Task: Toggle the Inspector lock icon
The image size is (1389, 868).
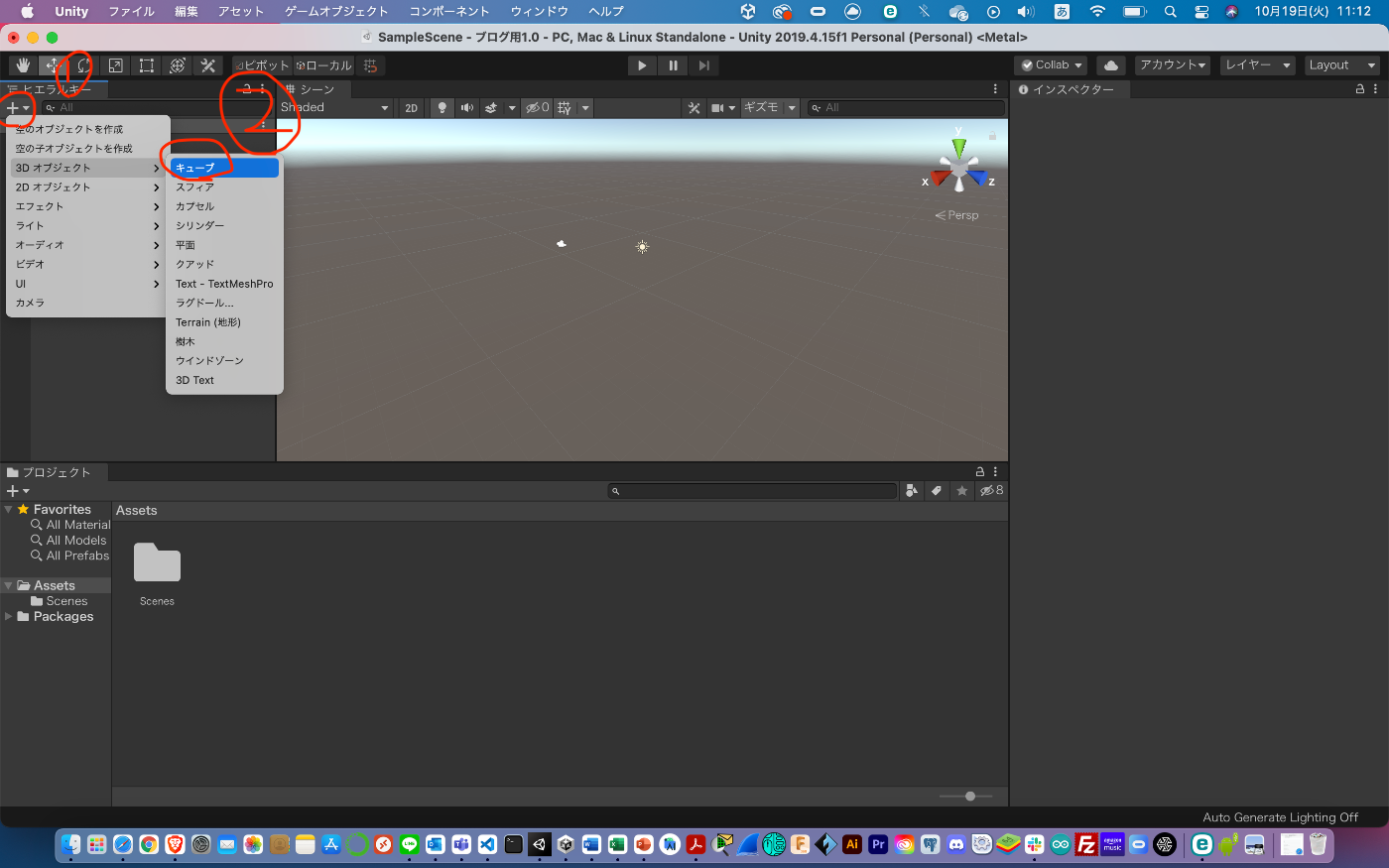Action: pyautogui.click(x=1360, y=89)
